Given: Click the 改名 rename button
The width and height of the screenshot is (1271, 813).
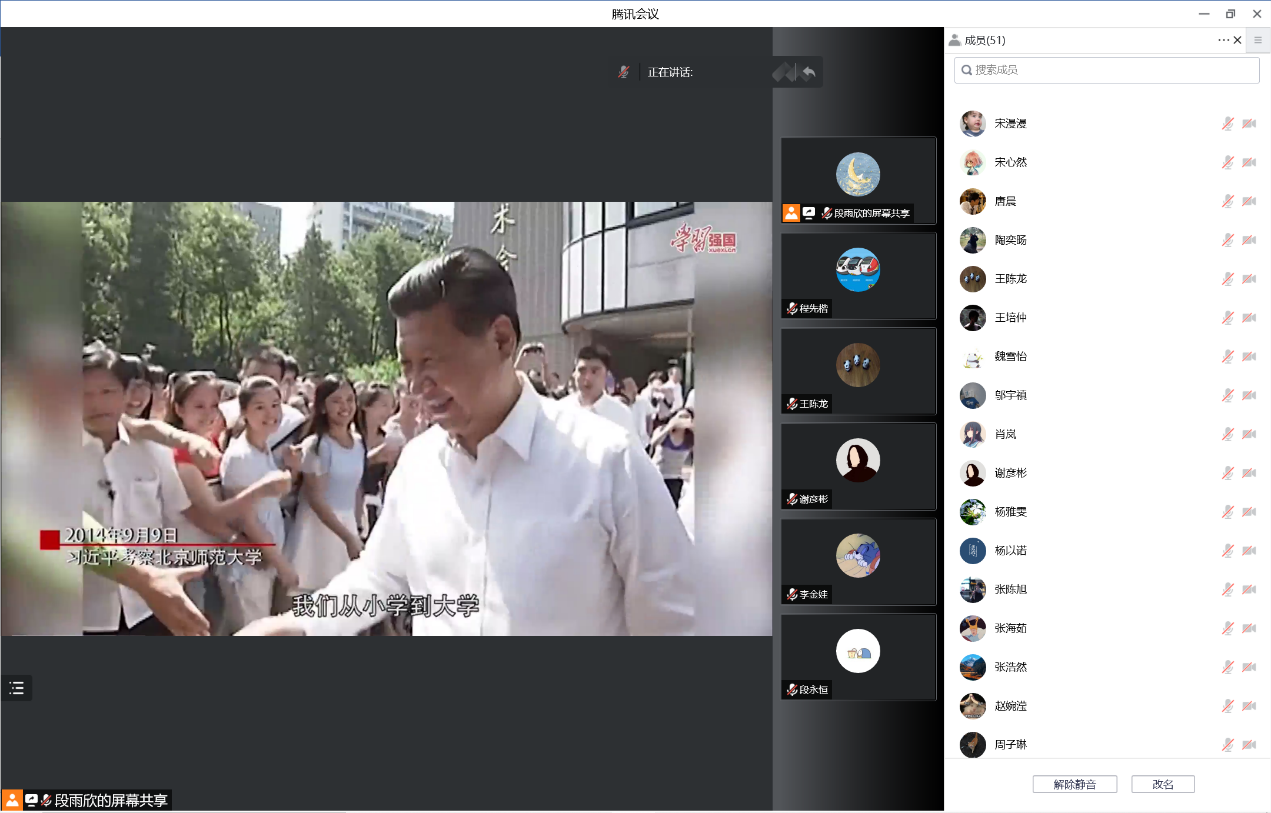Looking at the screenshot, I should click(x=1163, y=784).
